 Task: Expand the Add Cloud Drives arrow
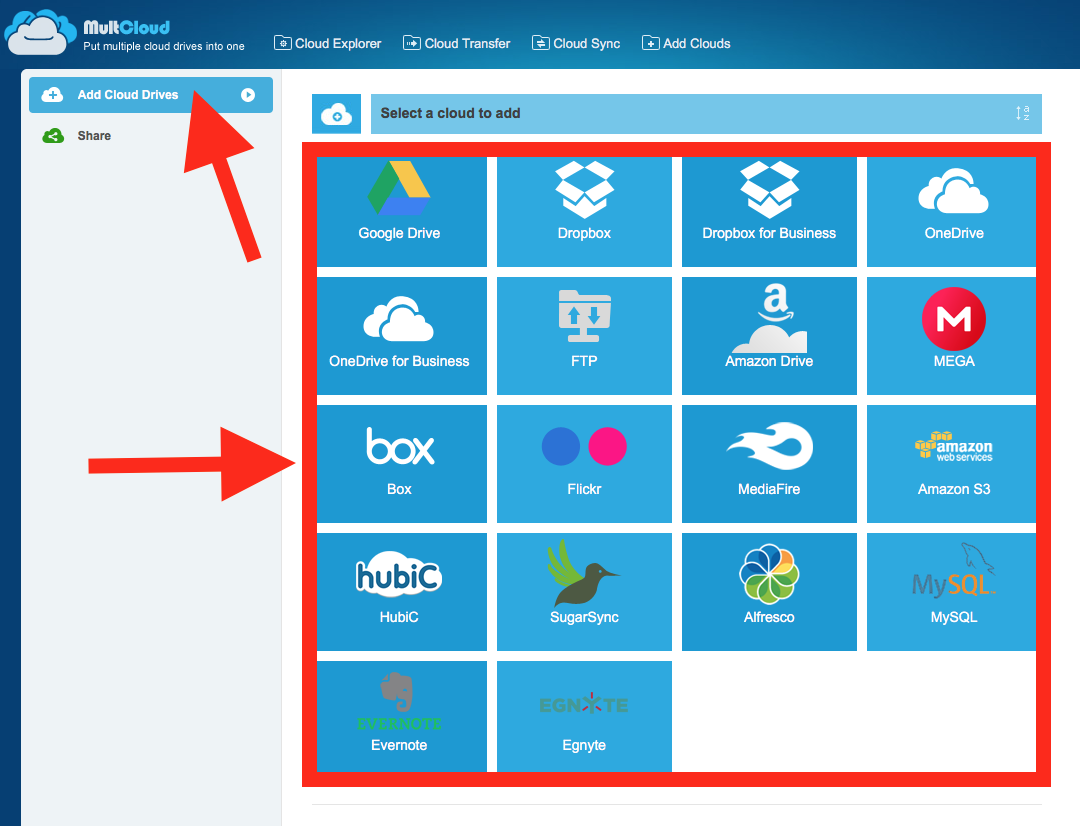click(248, 95)
